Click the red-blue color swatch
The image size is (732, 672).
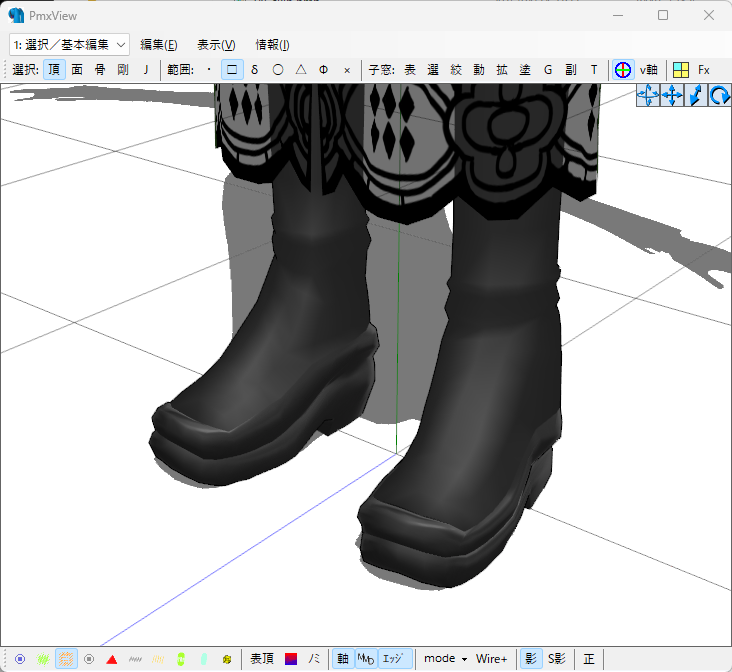click(x=291, y=659)
